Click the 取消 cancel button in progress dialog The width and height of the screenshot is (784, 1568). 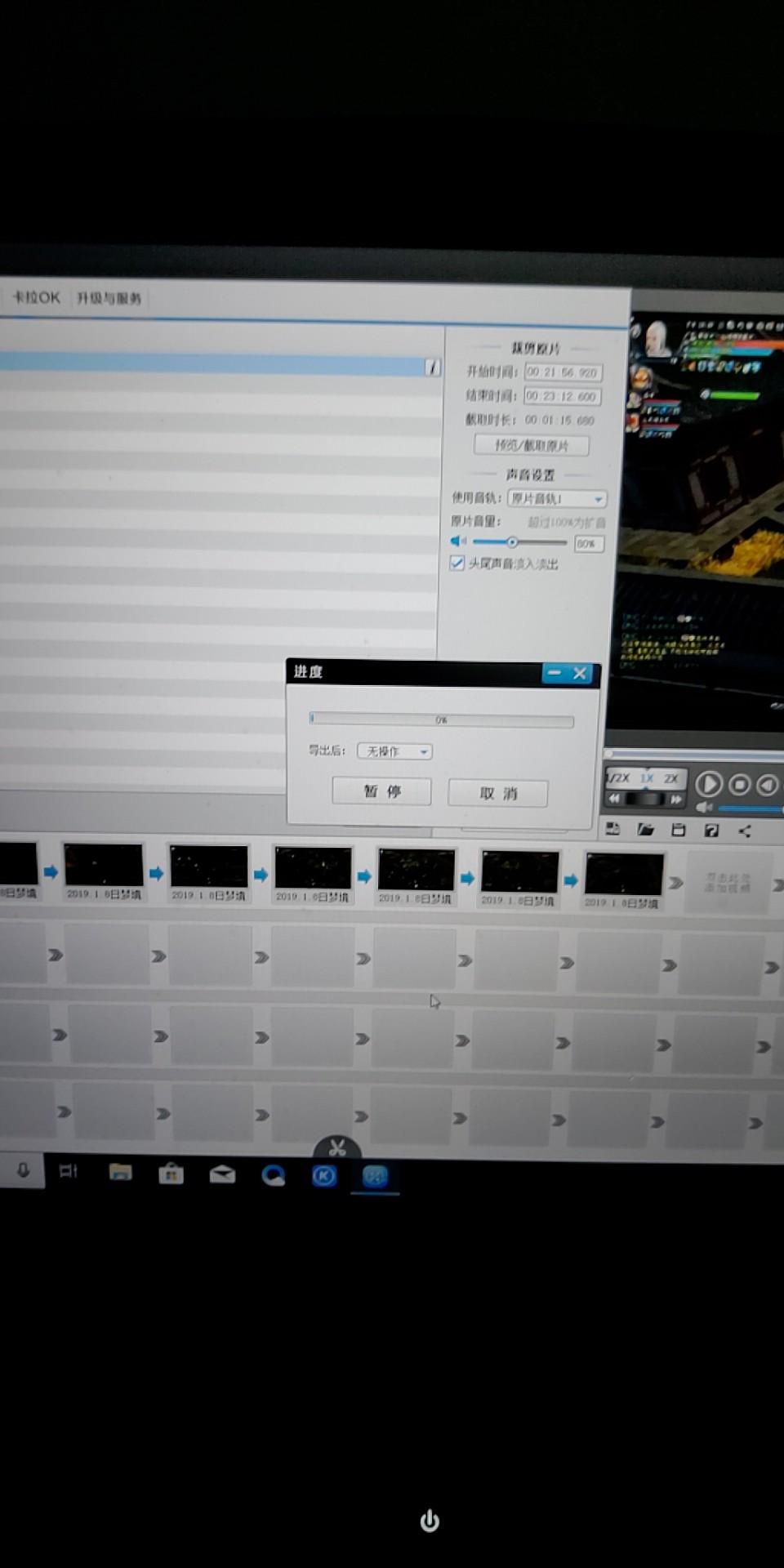pos(498,793)
